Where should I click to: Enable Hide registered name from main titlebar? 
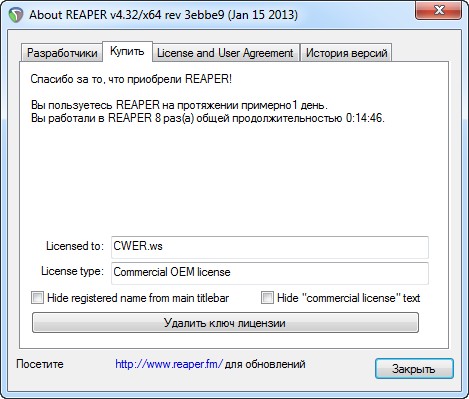point(37,297)
